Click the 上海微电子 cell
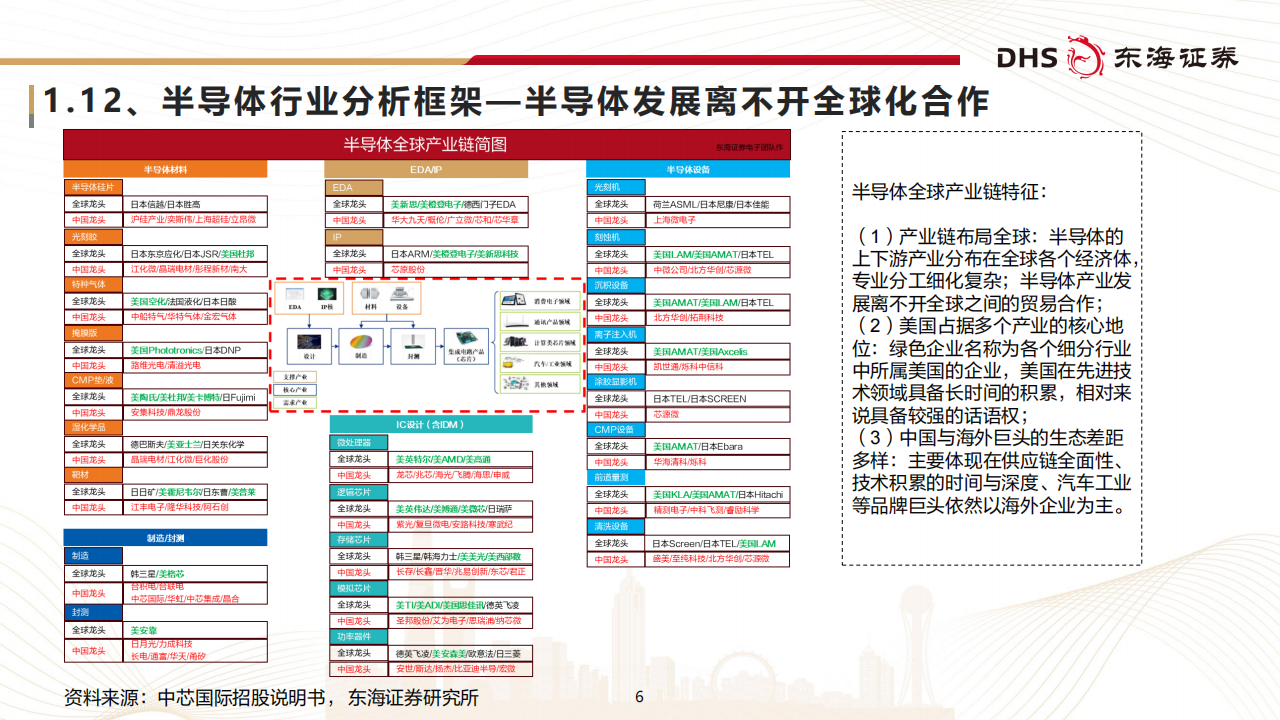Viewport: 1280px width, 720px height. coord(718,220)
